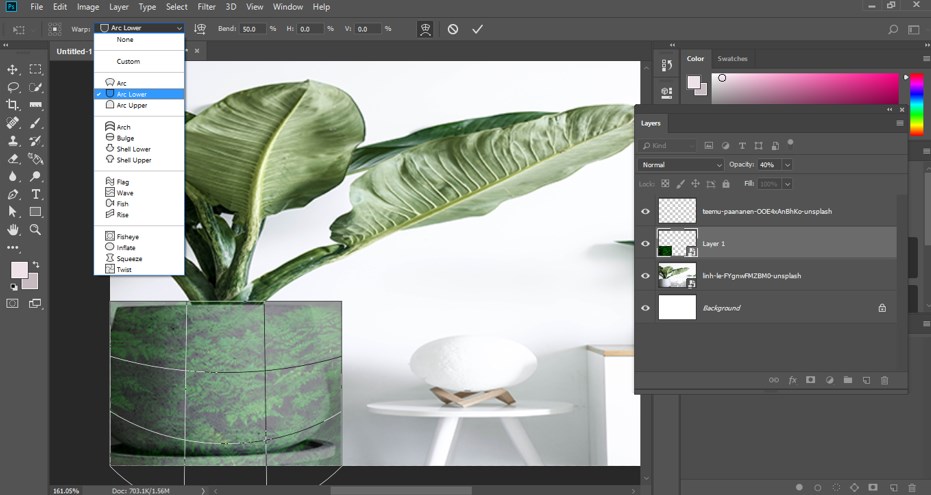Click the delete layer trash icon

[x=884, y=380]
